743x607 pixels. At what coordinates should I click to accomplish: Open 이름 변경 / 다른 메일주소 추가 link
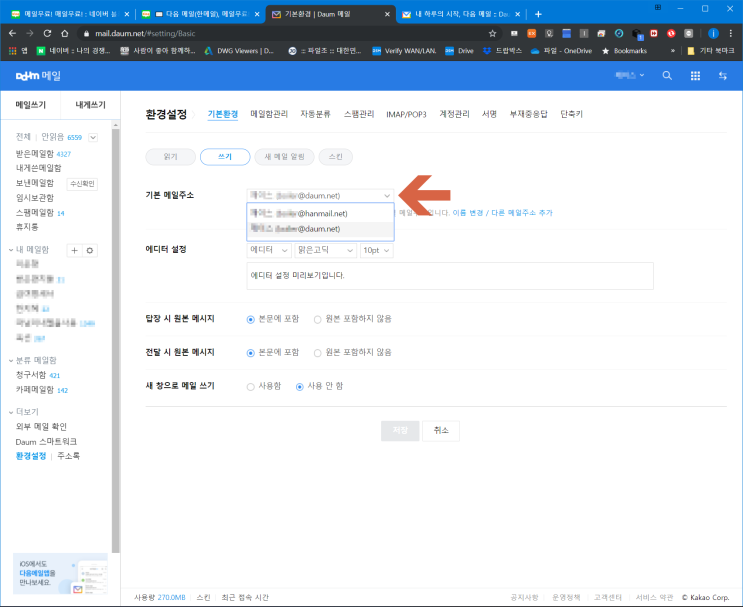502,213
